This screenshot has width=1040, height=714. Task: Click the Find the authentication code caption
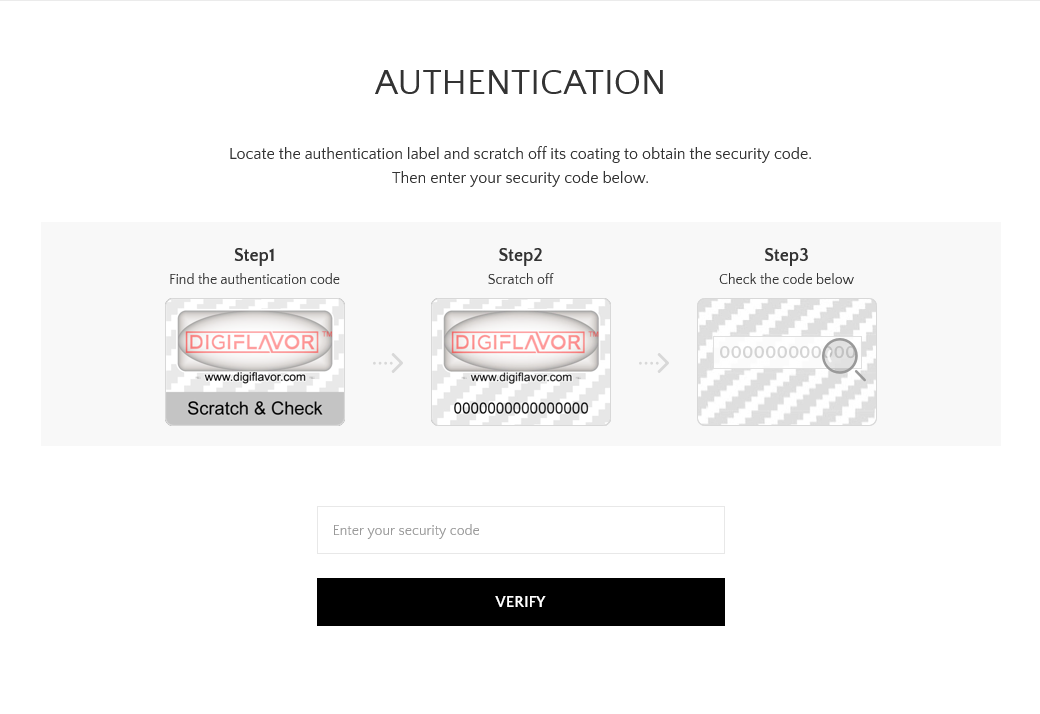coord(254,280)
